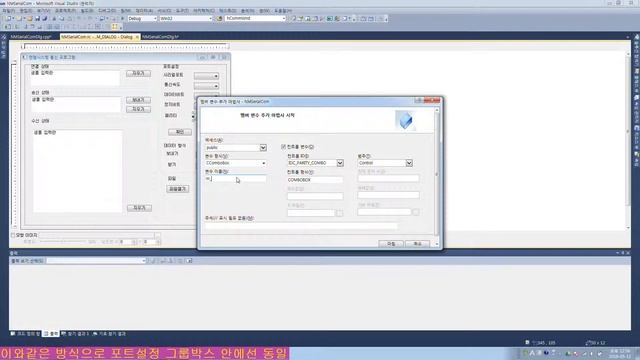Open the 편집(E) menu

tap(26, 11)
